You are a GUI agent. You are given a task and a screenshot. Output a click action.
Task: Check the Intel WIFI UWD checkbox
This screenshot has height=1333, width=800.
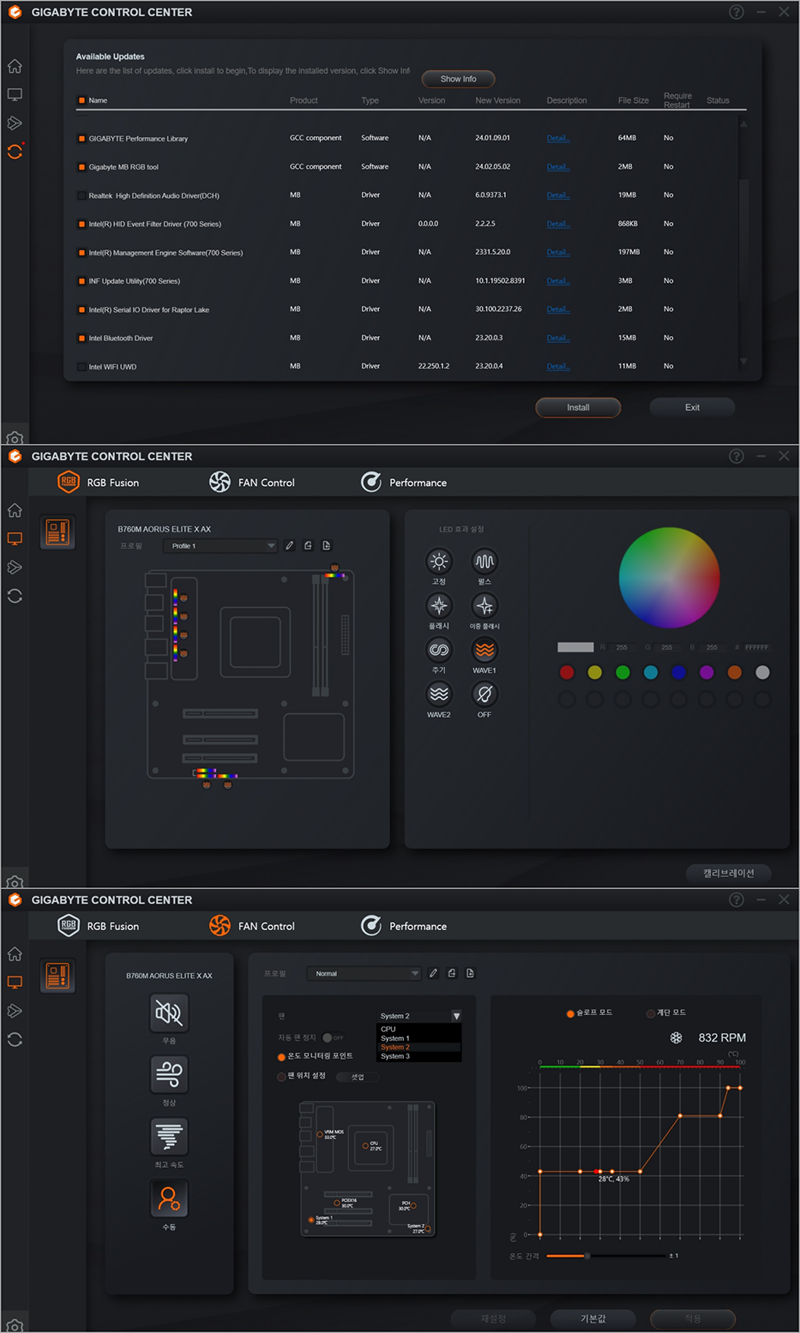point(82,367)
